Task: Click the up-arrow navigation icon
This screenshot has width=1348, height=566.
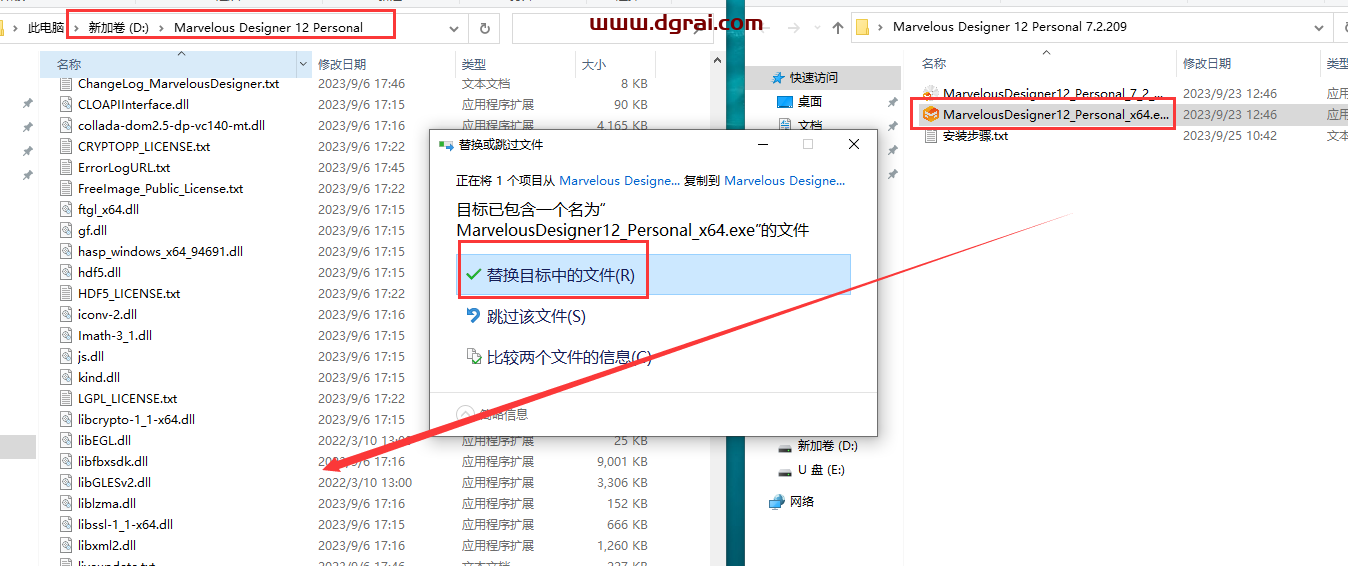Action: click(836, 28)
